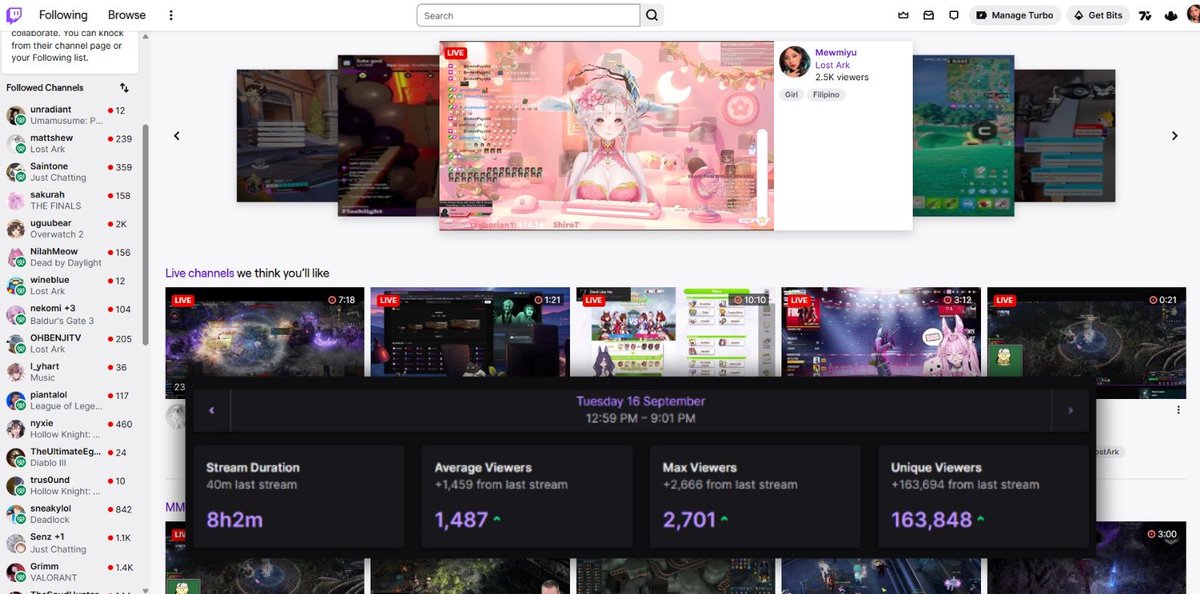This screenshot has height=594, width=1200.
Task: Click Lost Ark category link for Mewmiyu
Action: [x=832, y=65]
